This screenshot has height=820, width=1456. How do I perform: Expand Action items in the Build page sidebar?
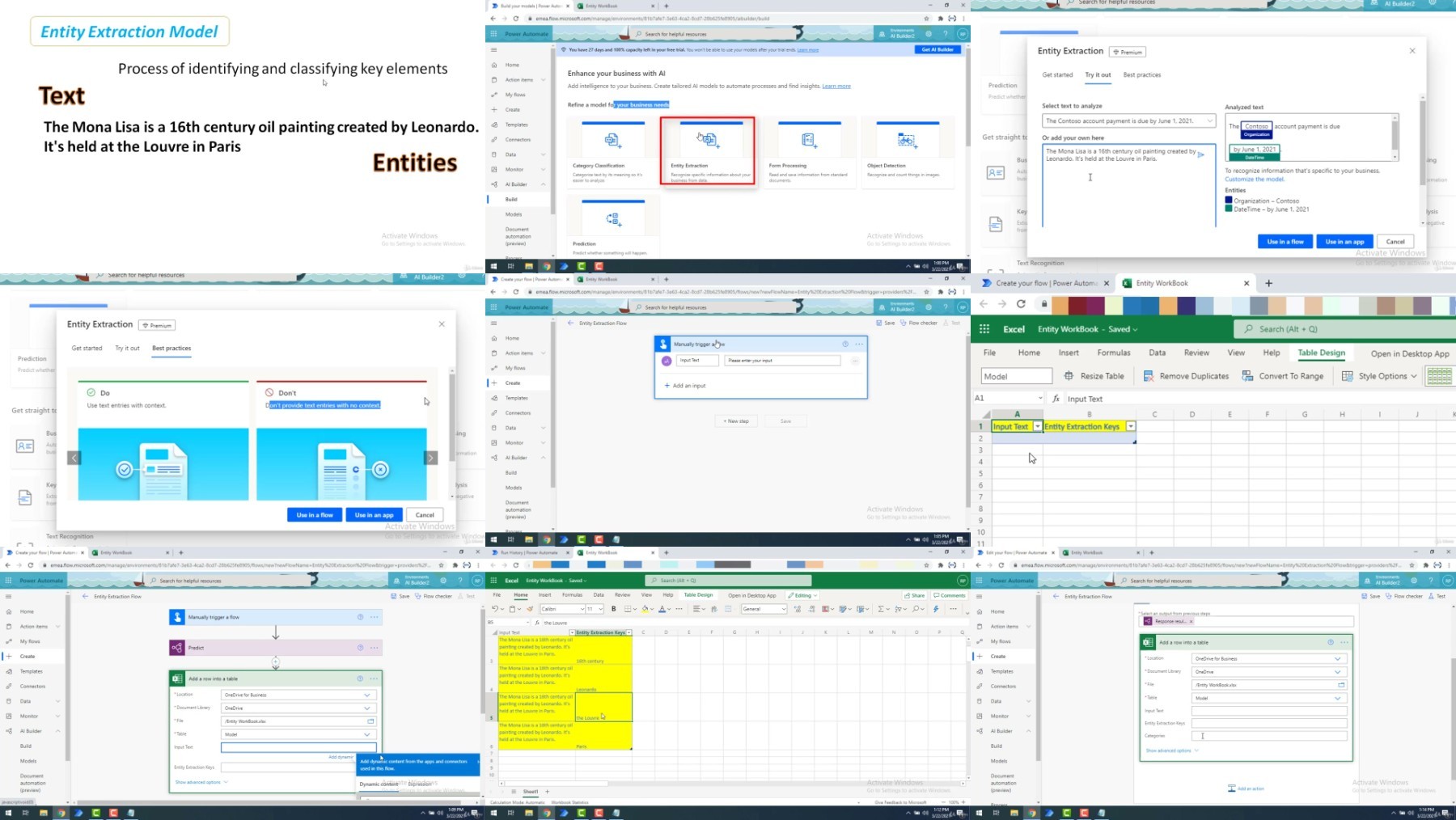pos(544,80)
